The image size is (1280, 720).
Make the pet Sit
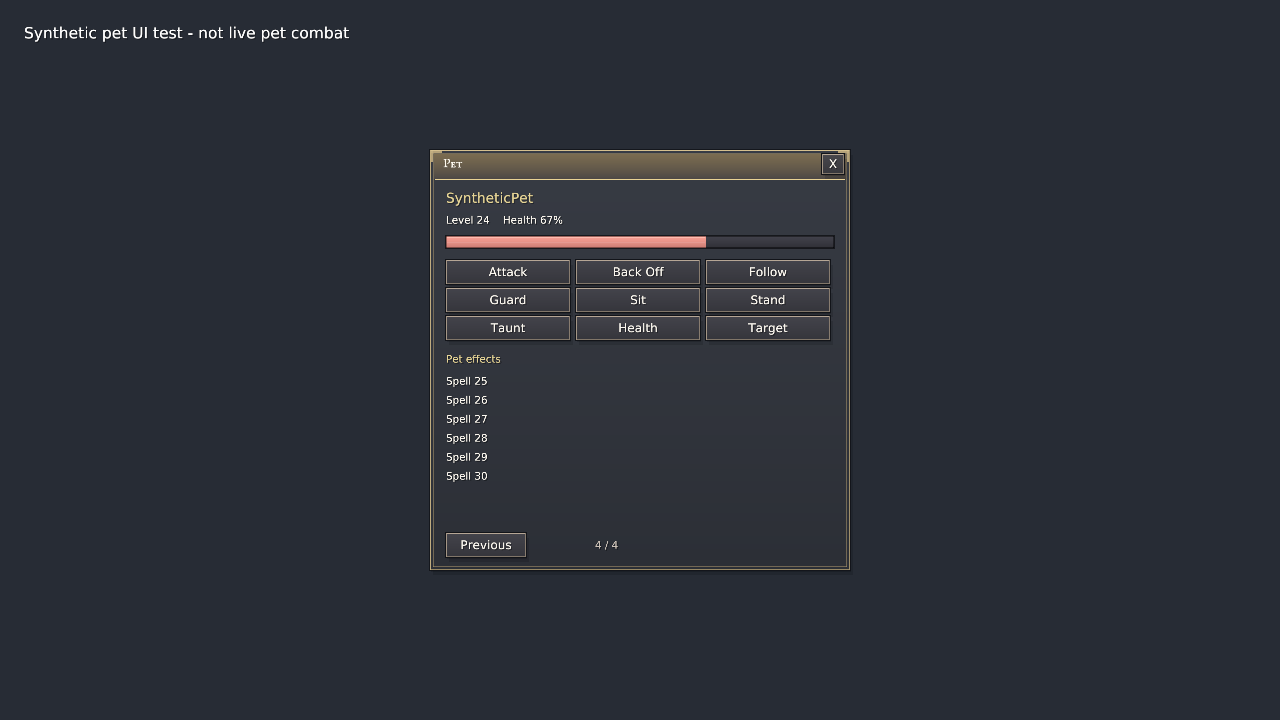pos(638,300)
